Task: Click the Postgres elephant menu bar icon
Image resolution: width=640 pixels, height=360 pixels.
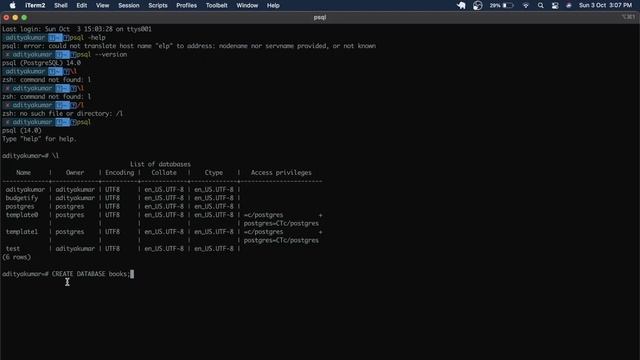Action: point(461,5)
